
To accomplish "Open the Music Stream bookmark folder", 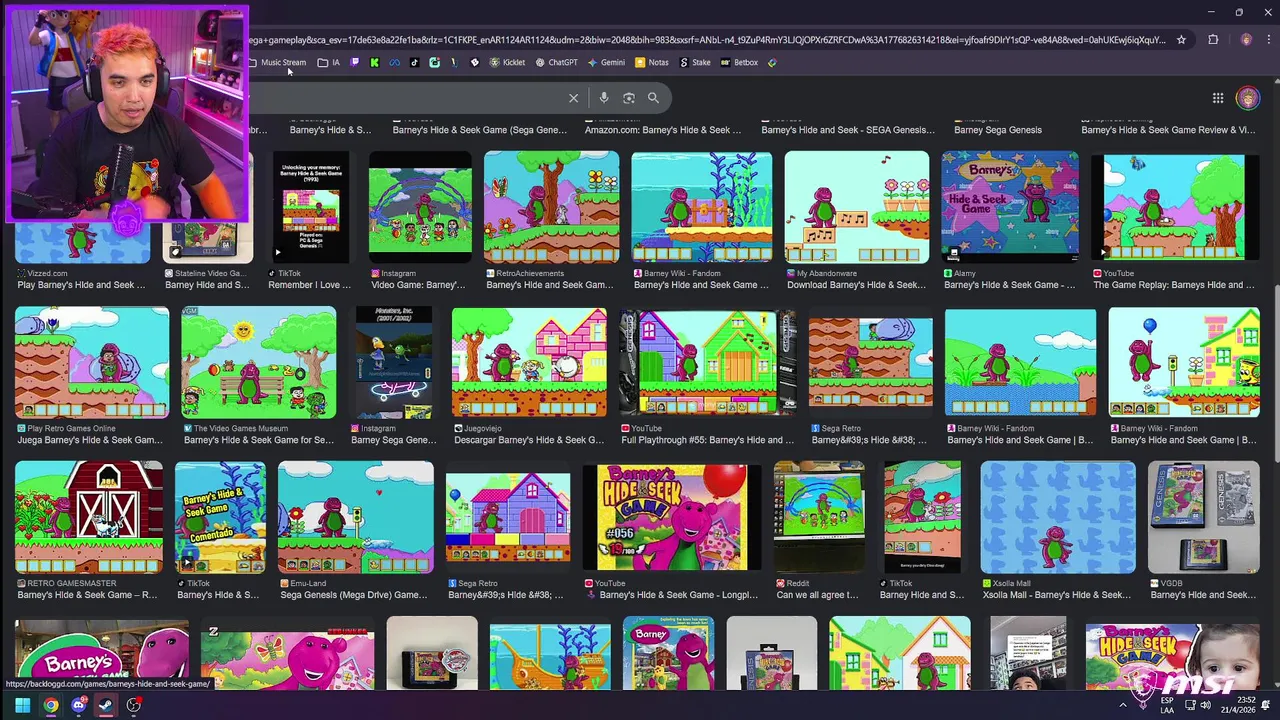I will pyautogui.click(x=278, y=62).
